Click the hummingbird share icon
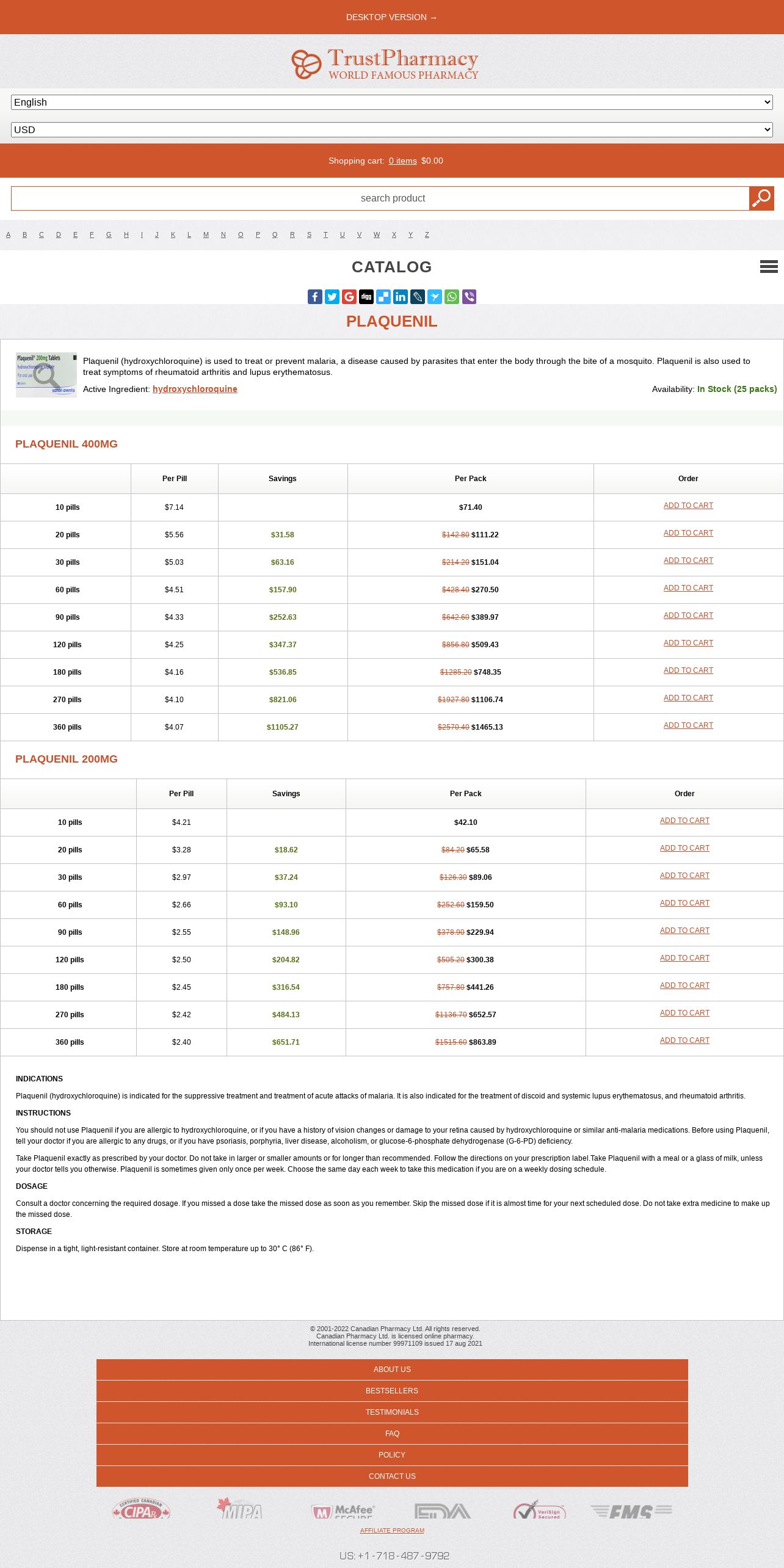Viewport: 784px width, 1568px height. tap(435, 297)
